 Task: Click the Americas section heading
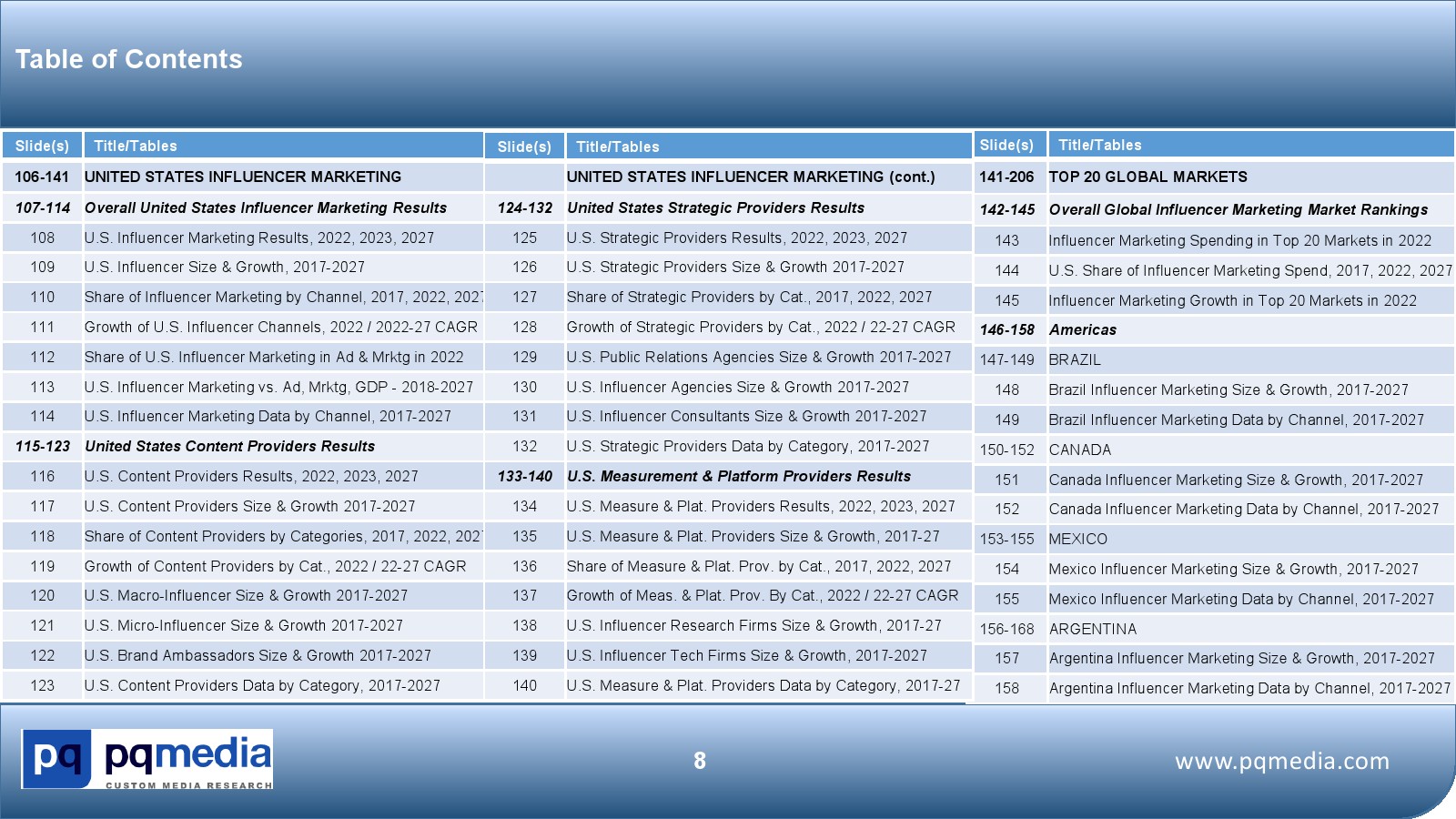(1082, 329)
